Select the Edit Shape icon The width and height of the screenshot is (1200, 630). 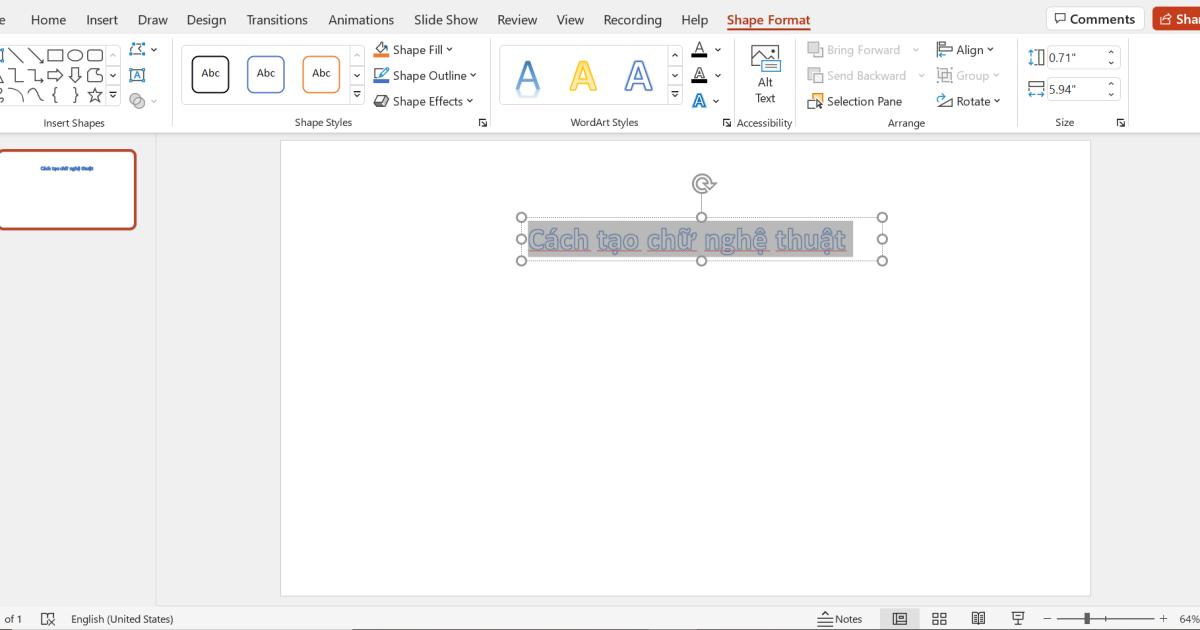(137, 48)
